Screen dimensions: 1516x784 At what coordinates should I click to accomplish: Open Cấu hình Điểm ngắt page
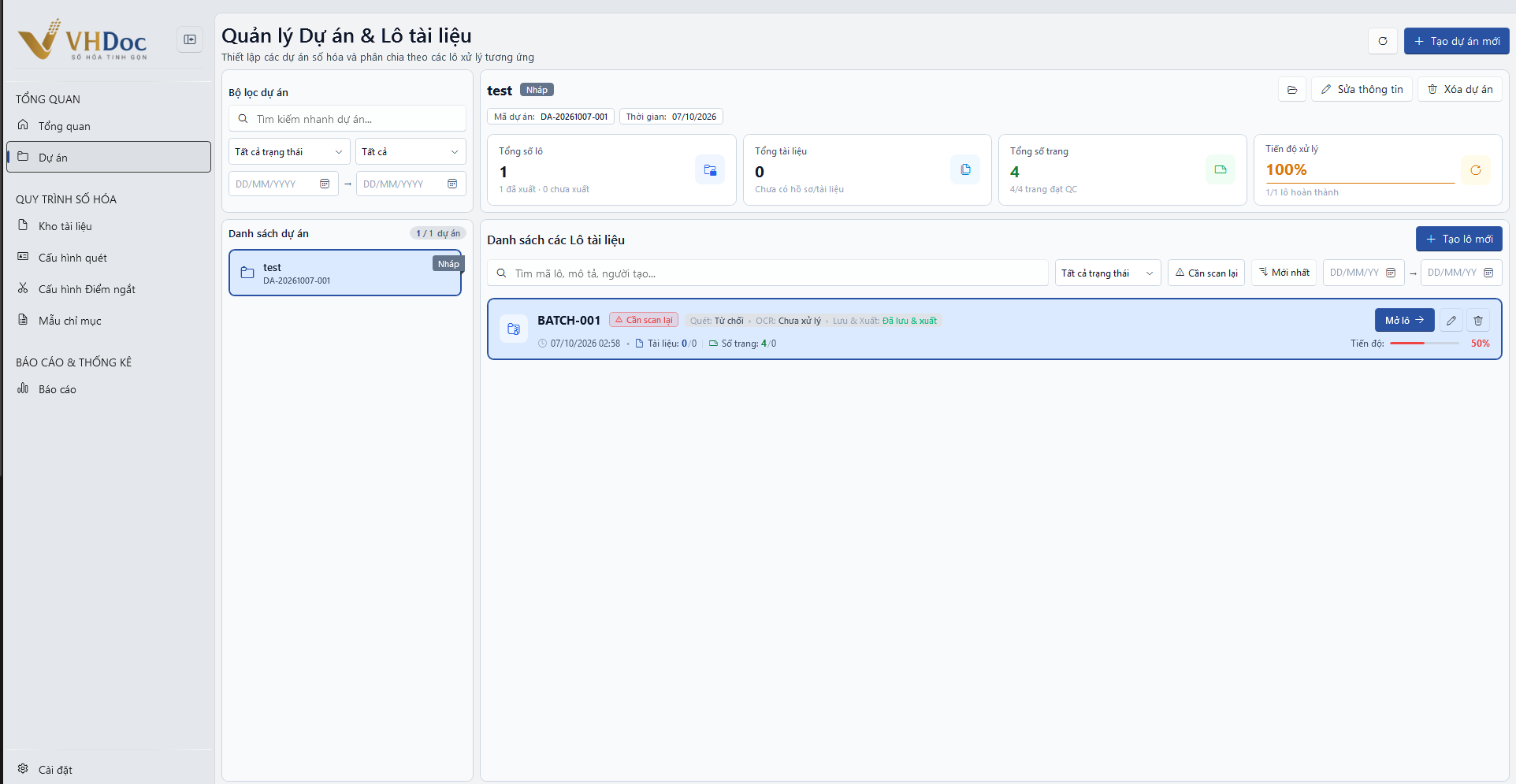109,289
